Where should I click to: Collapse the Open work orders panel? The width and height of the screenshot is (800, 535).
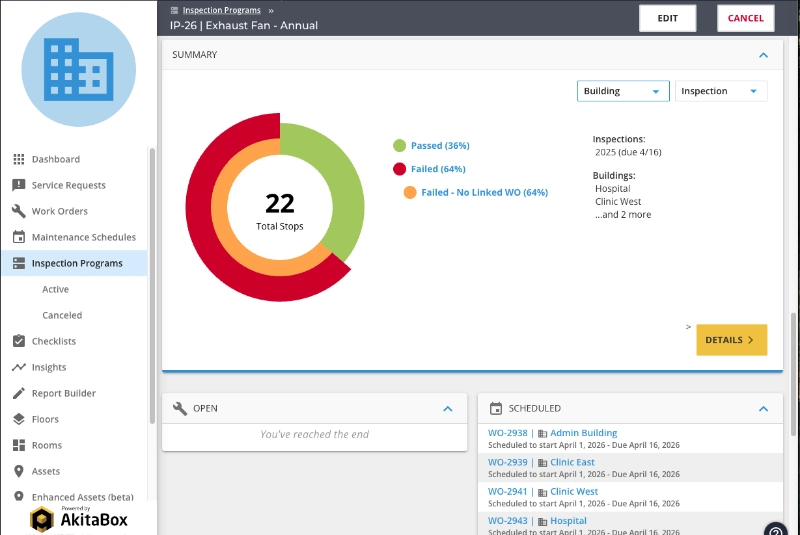pyautogui.click(x=447, y=409)
